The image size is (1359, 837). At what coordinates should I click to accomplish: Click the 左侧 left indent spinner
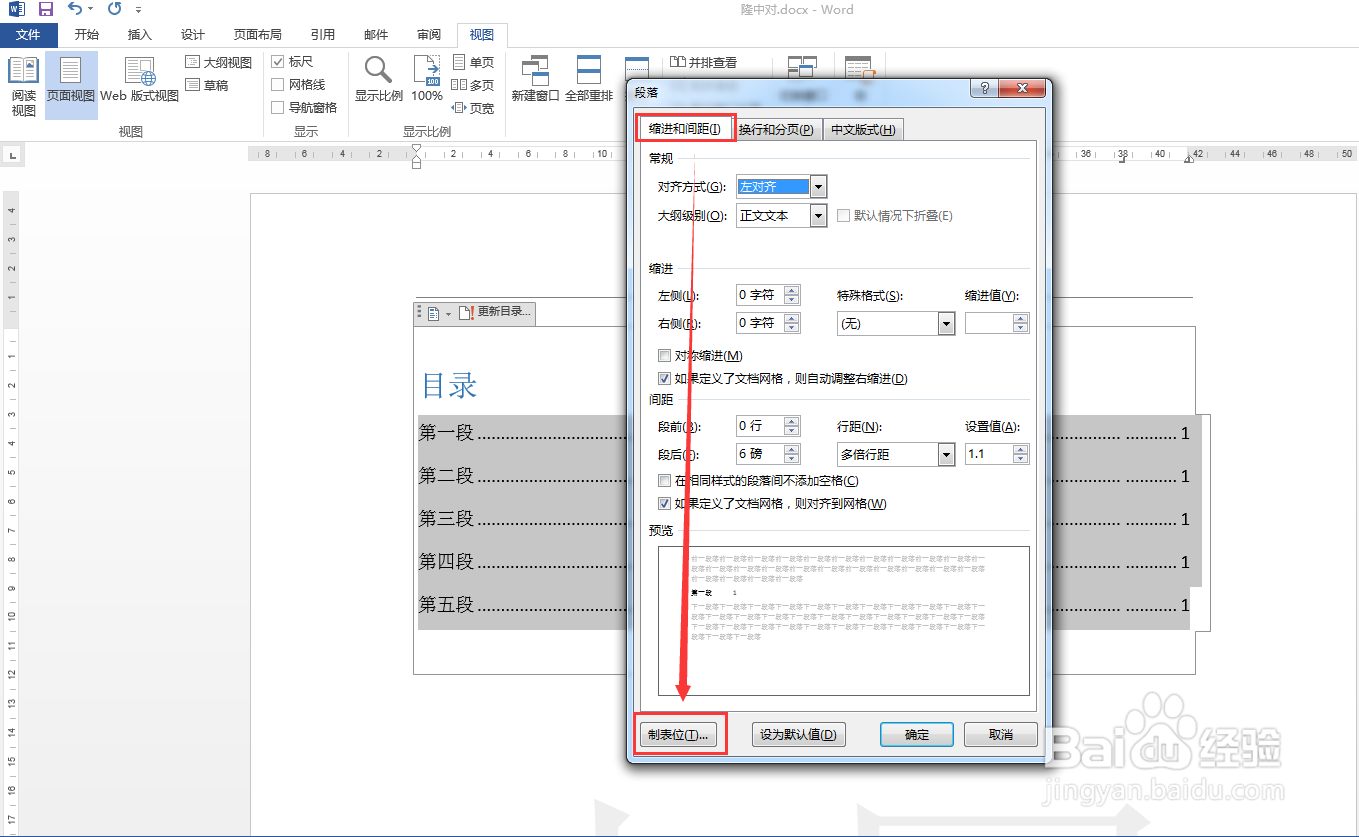[x=792, y=295]
